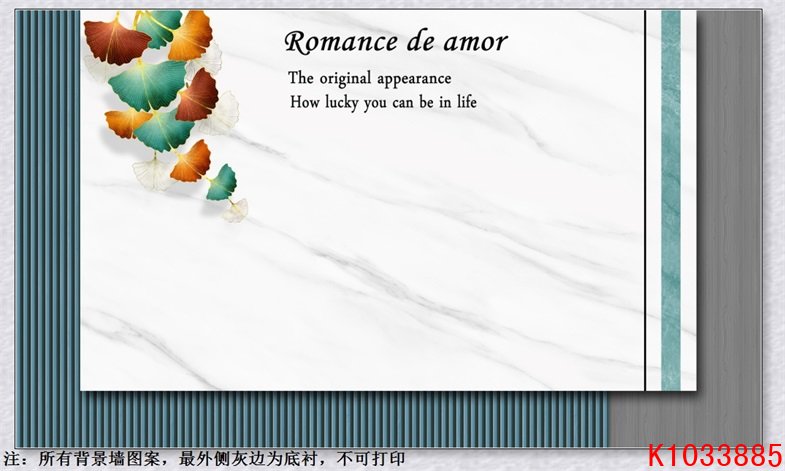Click the 'The original appearance' text line
Viewport: 785px width, 471px height.
[x=369, y=78]
